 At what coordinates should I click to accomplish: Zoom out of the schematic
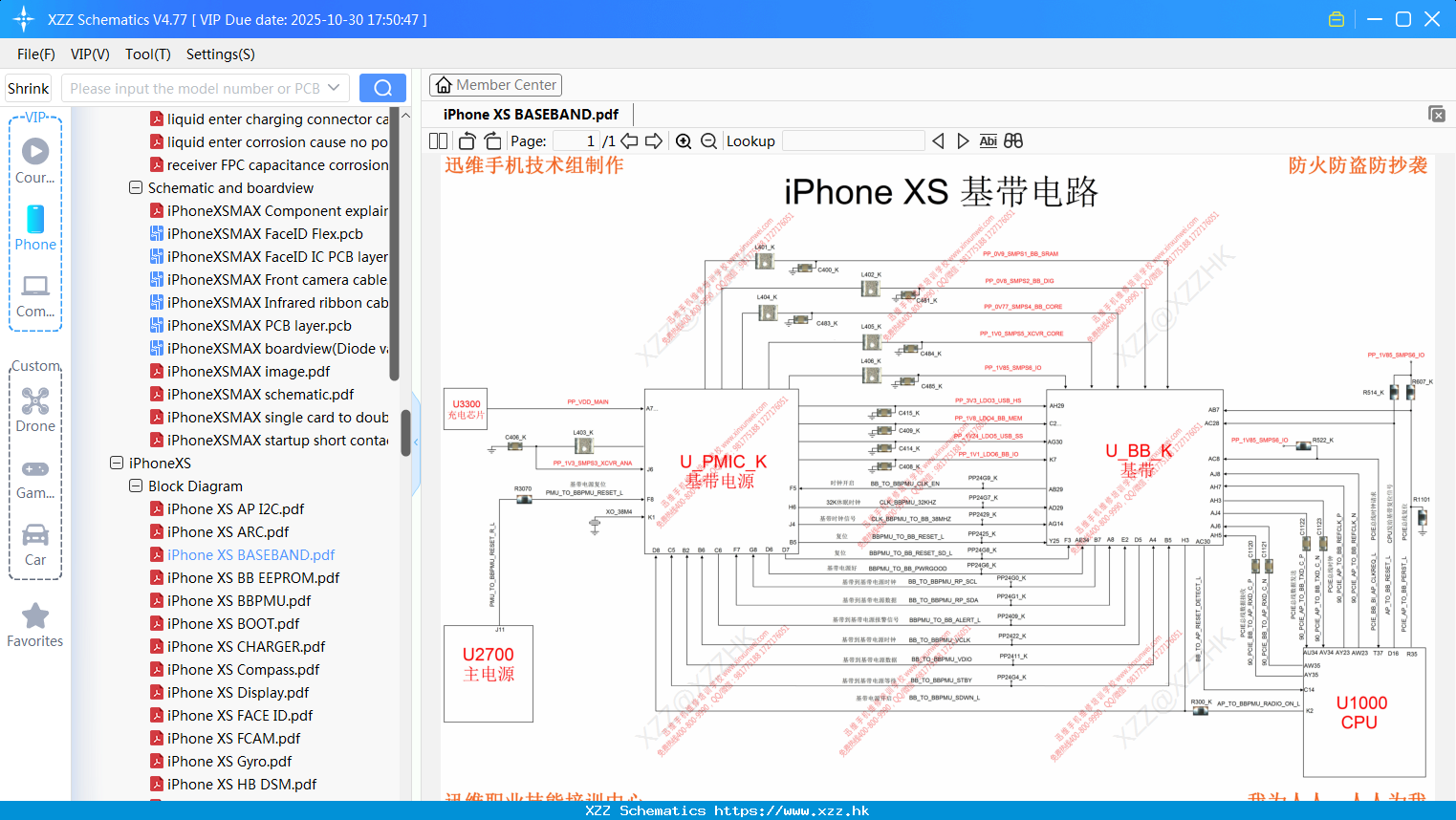708,140
